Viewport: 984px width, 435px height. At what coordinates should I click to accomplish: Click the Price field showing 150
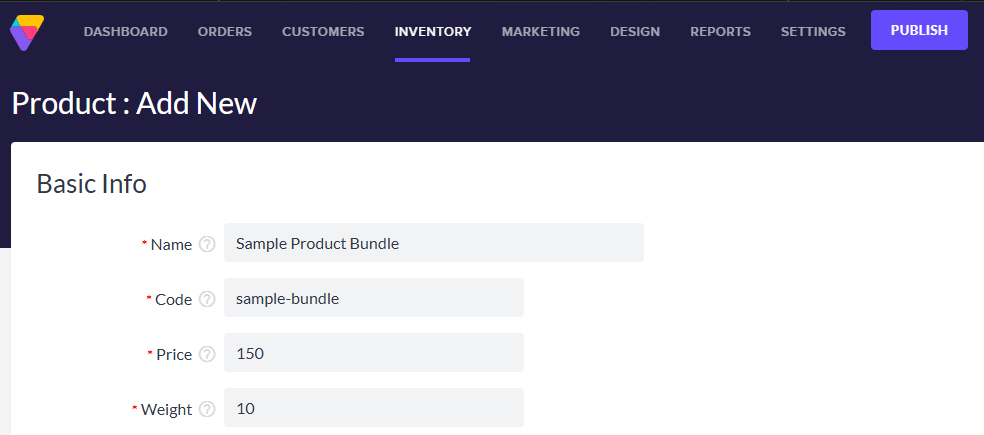[374, 352]
